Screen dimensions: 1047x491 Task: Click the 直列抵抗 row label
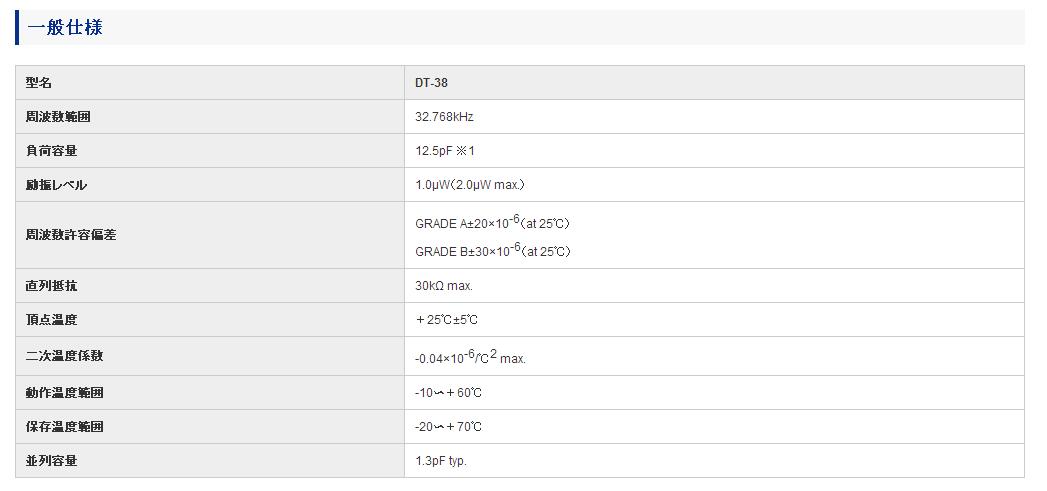[x=51, y=286]
